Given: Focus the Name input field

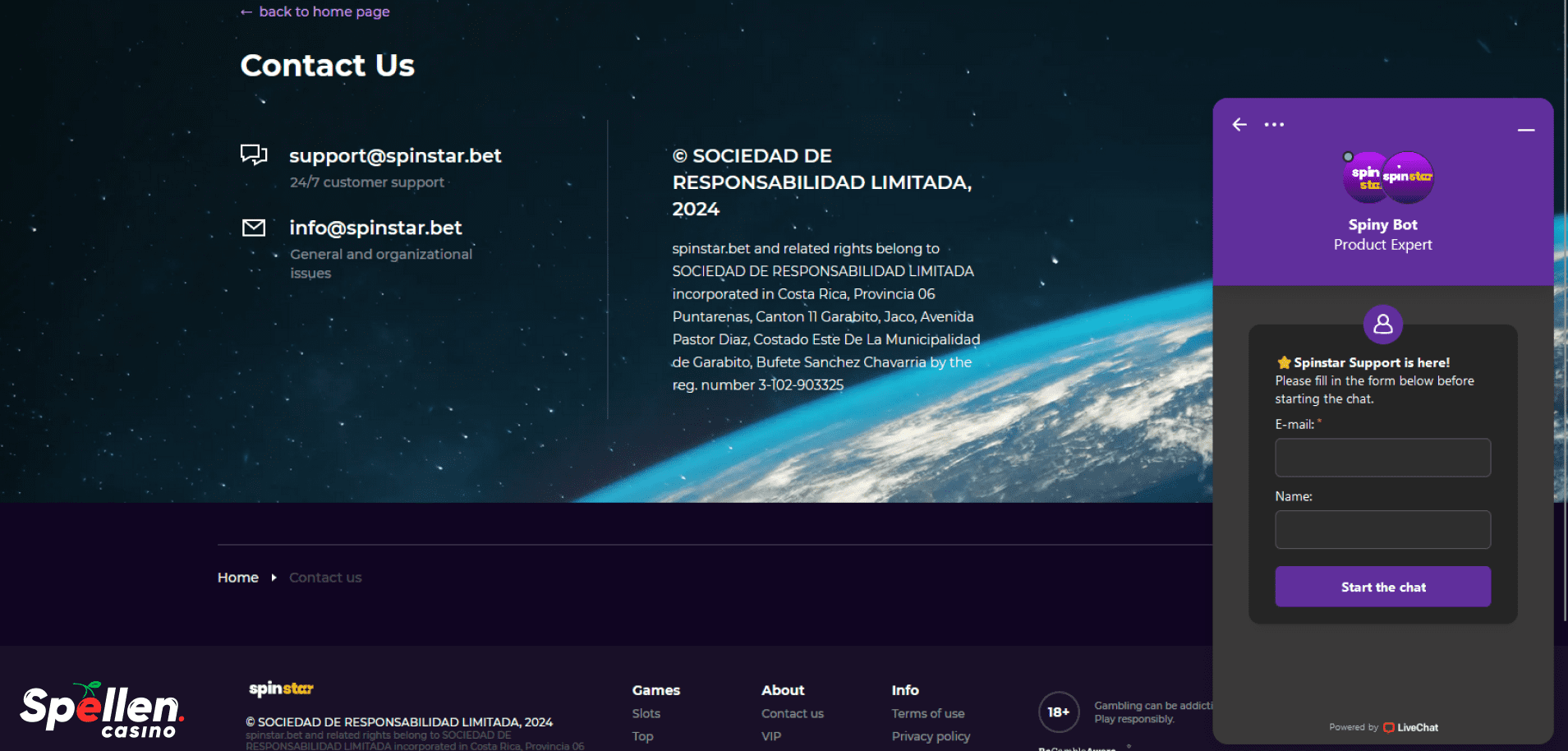Looking at the screenshot, I should click(x=1383, y=530).
